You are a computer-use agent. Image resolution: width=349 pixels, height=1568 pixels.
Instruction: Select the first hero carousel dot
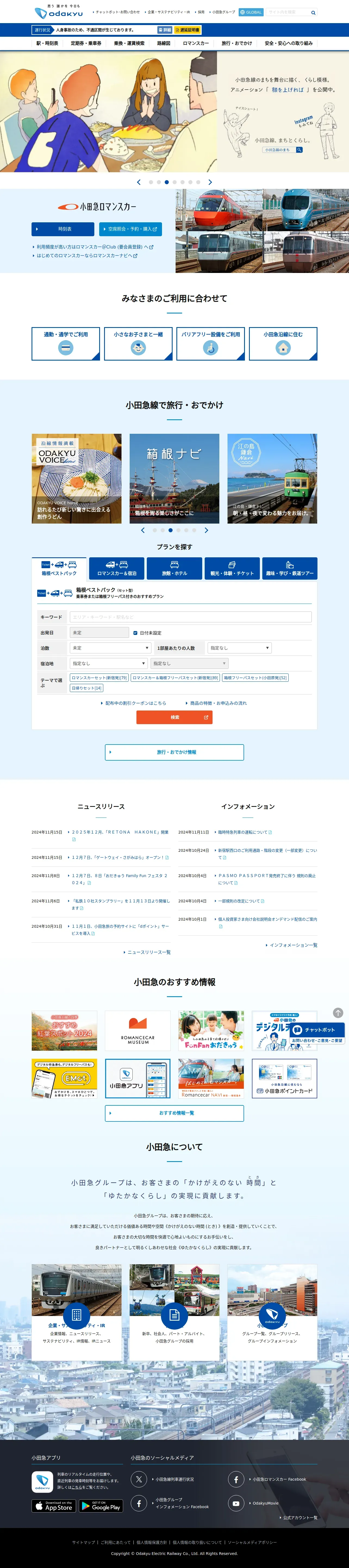[151, 182]
